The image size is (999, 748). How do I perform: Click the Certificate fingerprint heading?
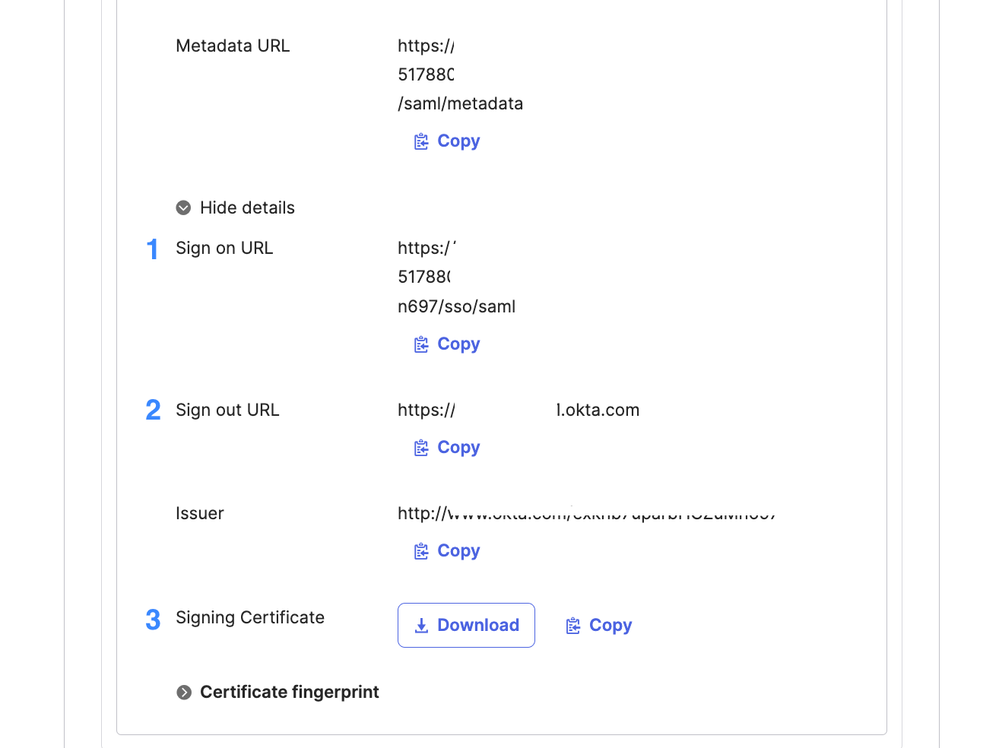coord(289,692)
